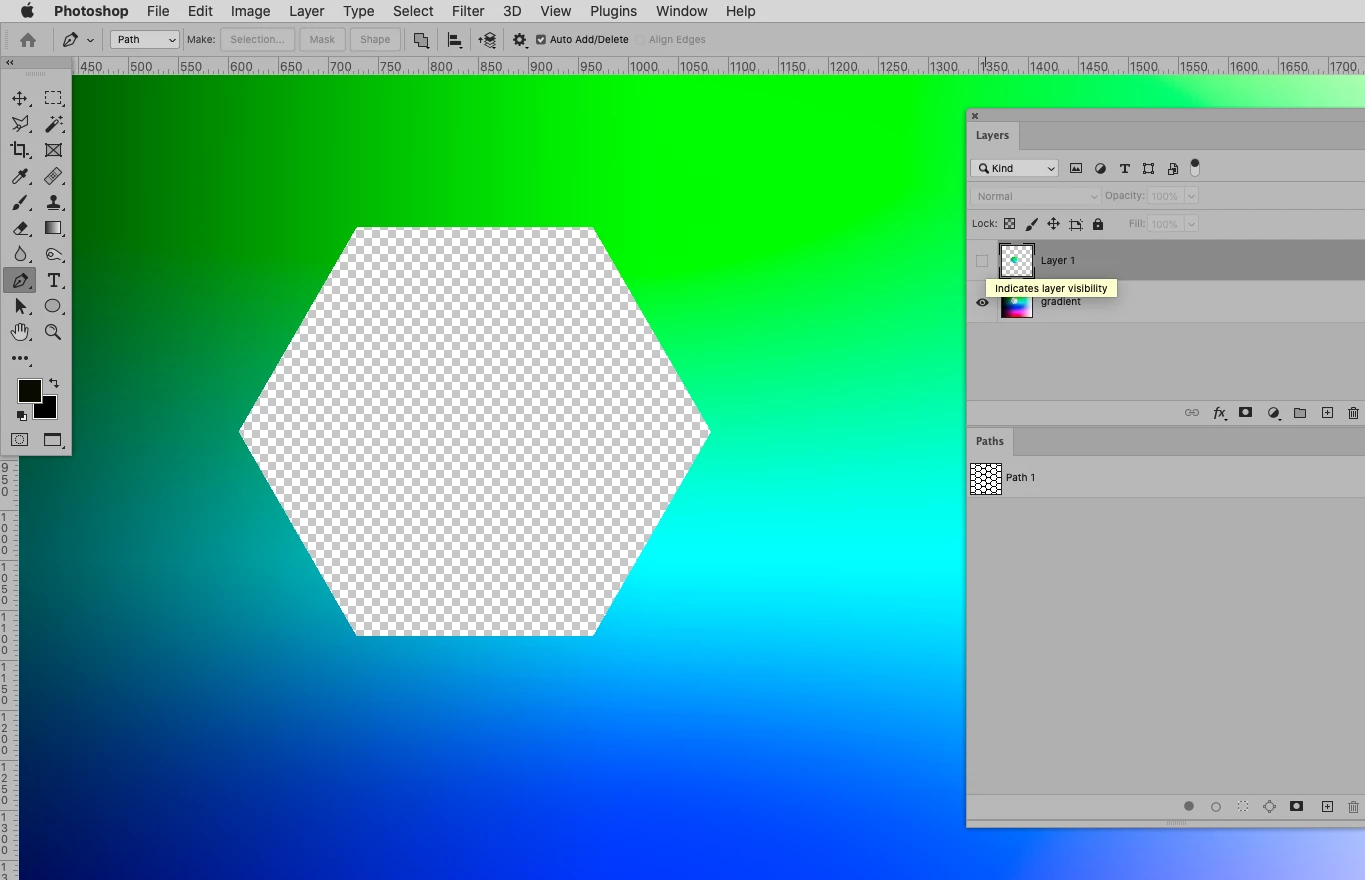Show Layer 1 using its visibility box
This screenshot has width=1365, height=880.
tap(982, 261)
